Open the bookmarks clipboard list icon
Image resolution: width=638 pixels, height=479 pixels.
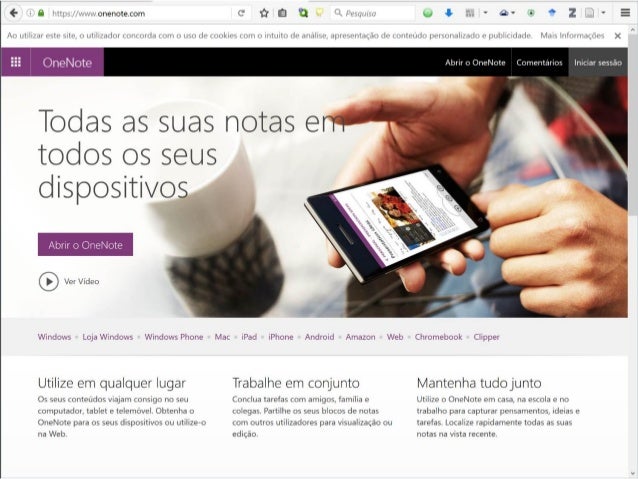click(282, 13)
